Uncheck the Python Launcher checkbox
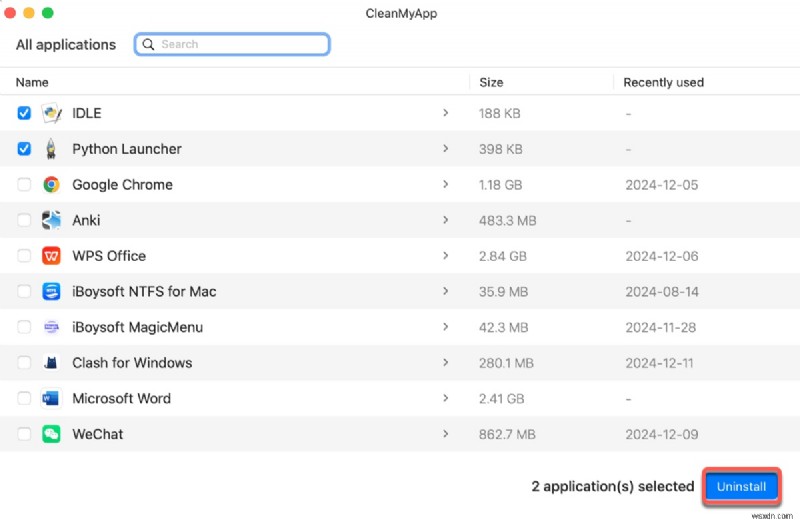Image resolution: width=800 pixels, height=522 pixels. [24, 148]
